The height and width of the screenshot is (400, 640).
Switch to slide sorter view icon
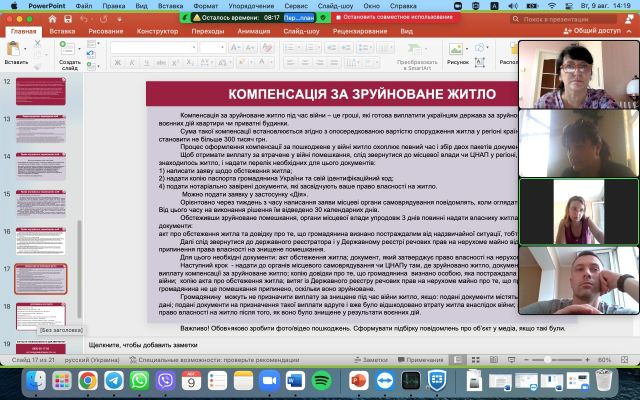476,360
